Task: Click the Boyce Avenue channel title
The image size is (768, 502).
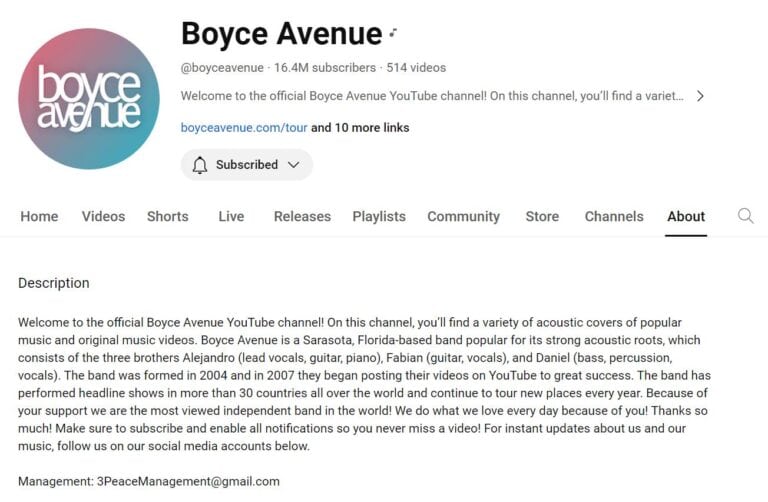Action: (x=281, y=34)
